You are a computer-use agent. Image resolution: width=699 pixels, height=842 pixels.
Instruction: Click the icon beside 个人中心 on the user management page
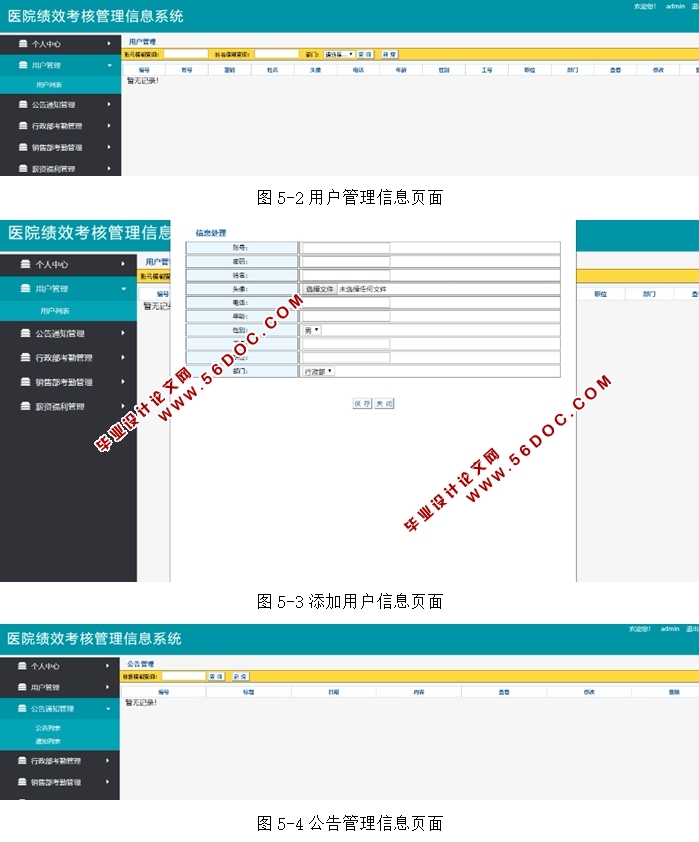(x=23, y=44)
